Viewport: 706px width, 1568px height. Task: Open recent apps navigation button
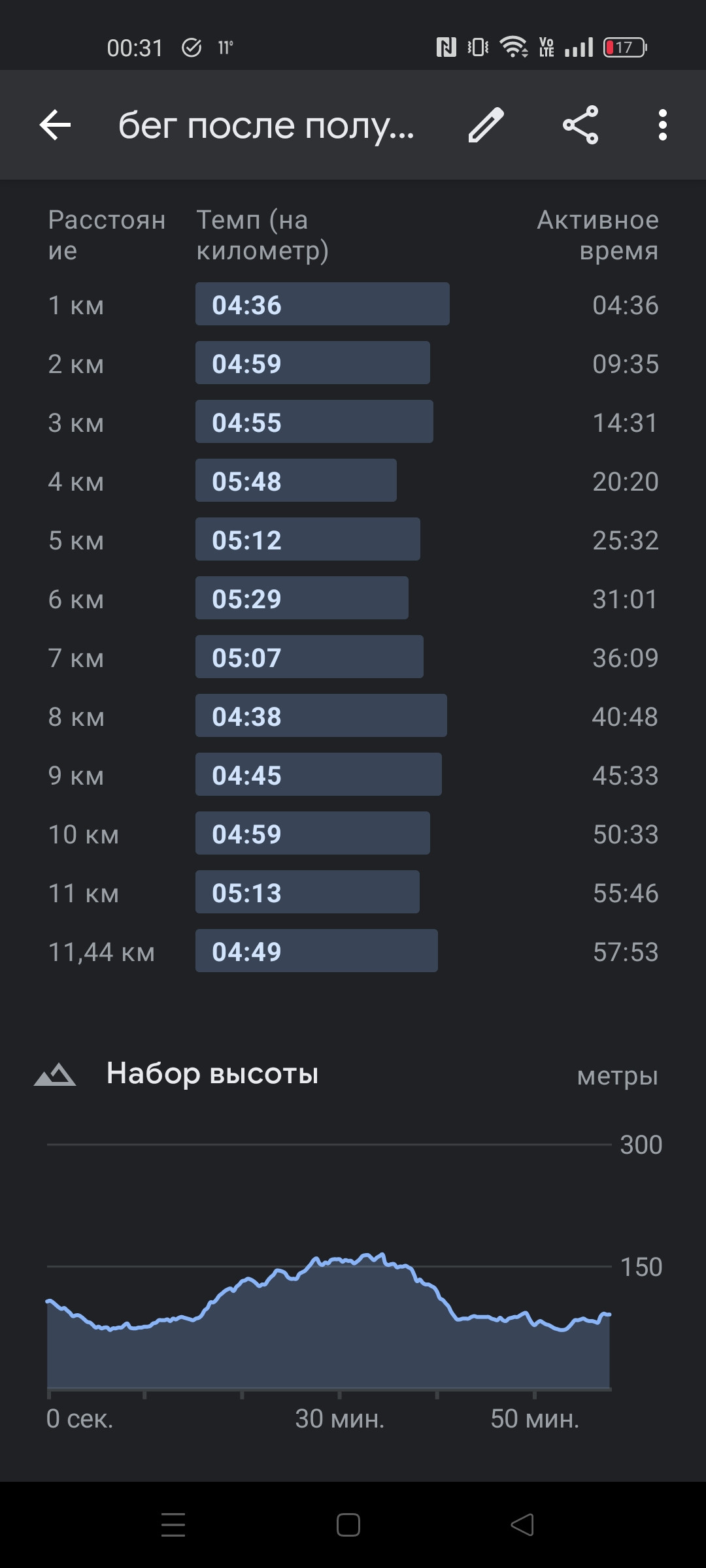pyautogui.click(x=173, y=1525)
